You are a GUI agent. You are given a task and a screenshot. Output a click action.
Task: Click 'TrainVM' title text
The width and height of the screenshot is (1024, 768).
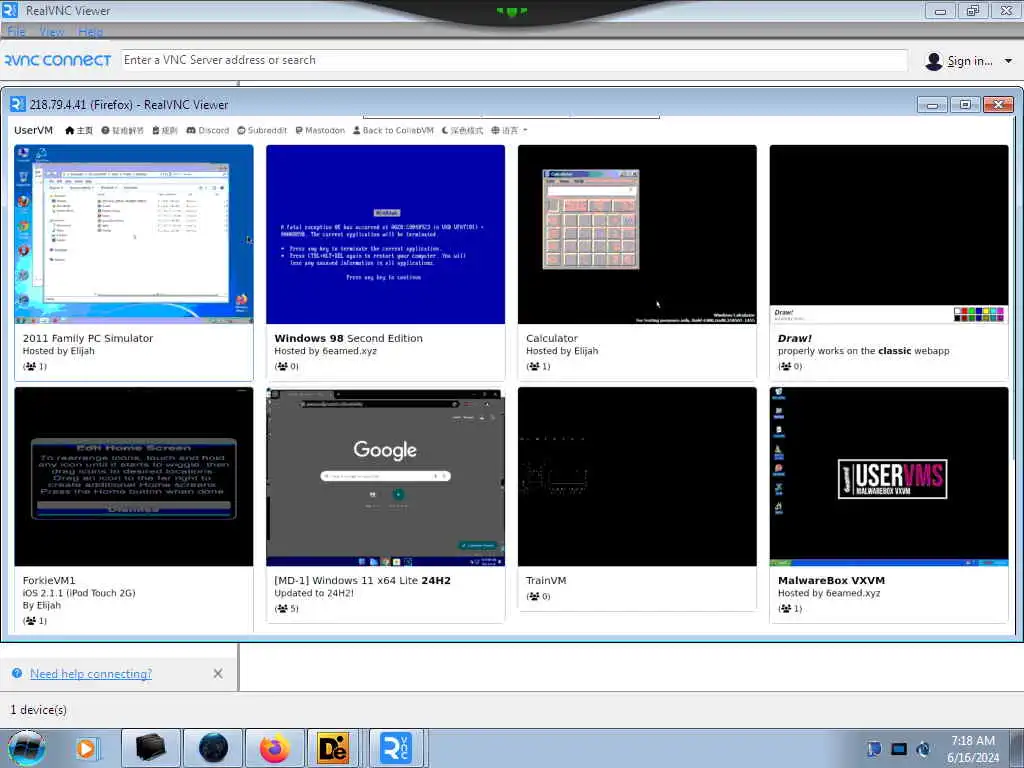point(546,581)
